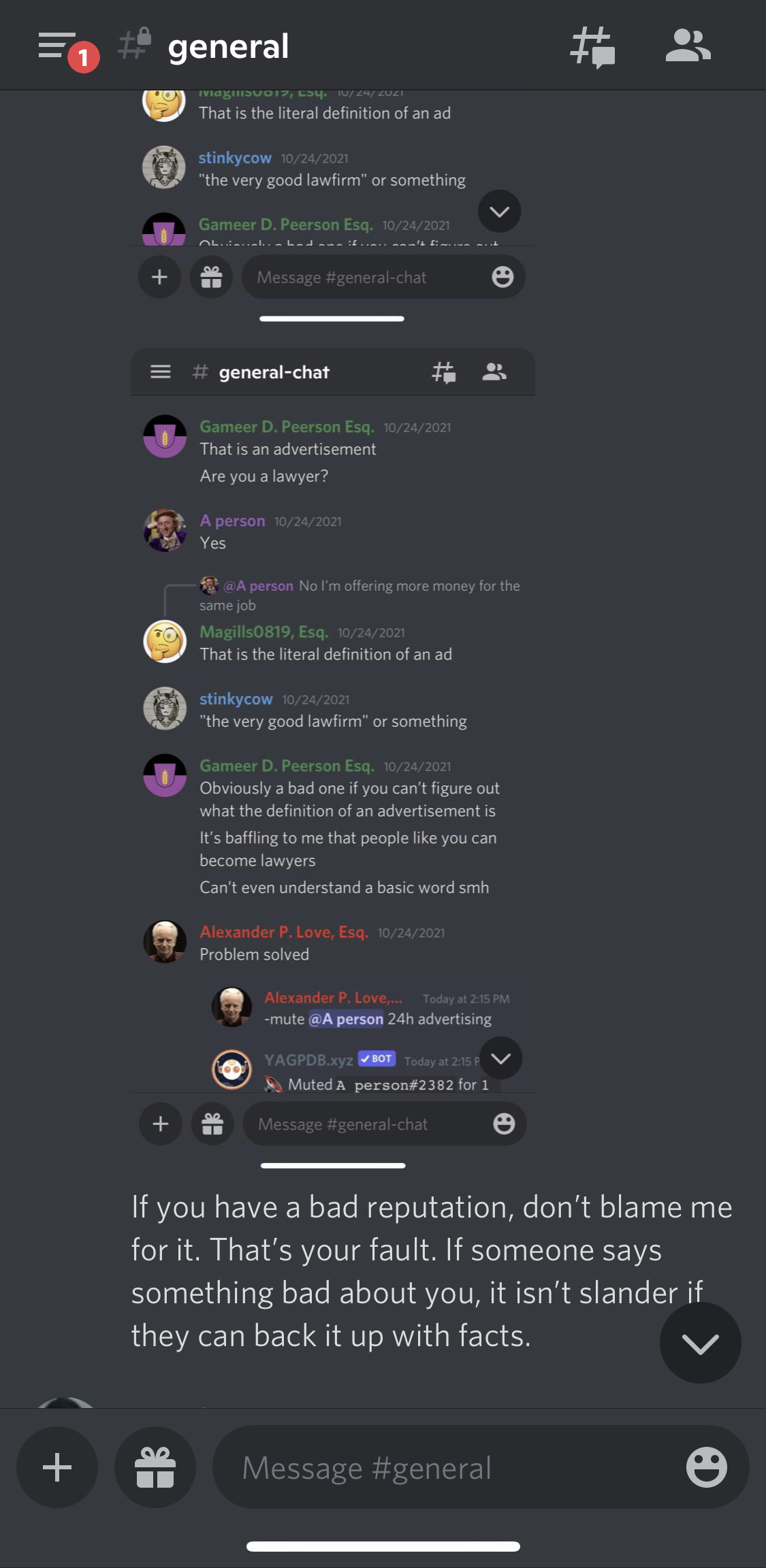The height and width of the screenshot is (1568, 766).
Task: Open the gift Nitro icon at bottom
Action: pos(155,1467)
